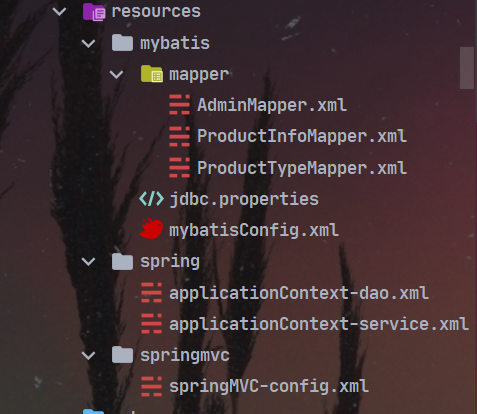Collapse the resources folder chevron
The width and height of the screenshot is (477, 414).
coord(59,12)
